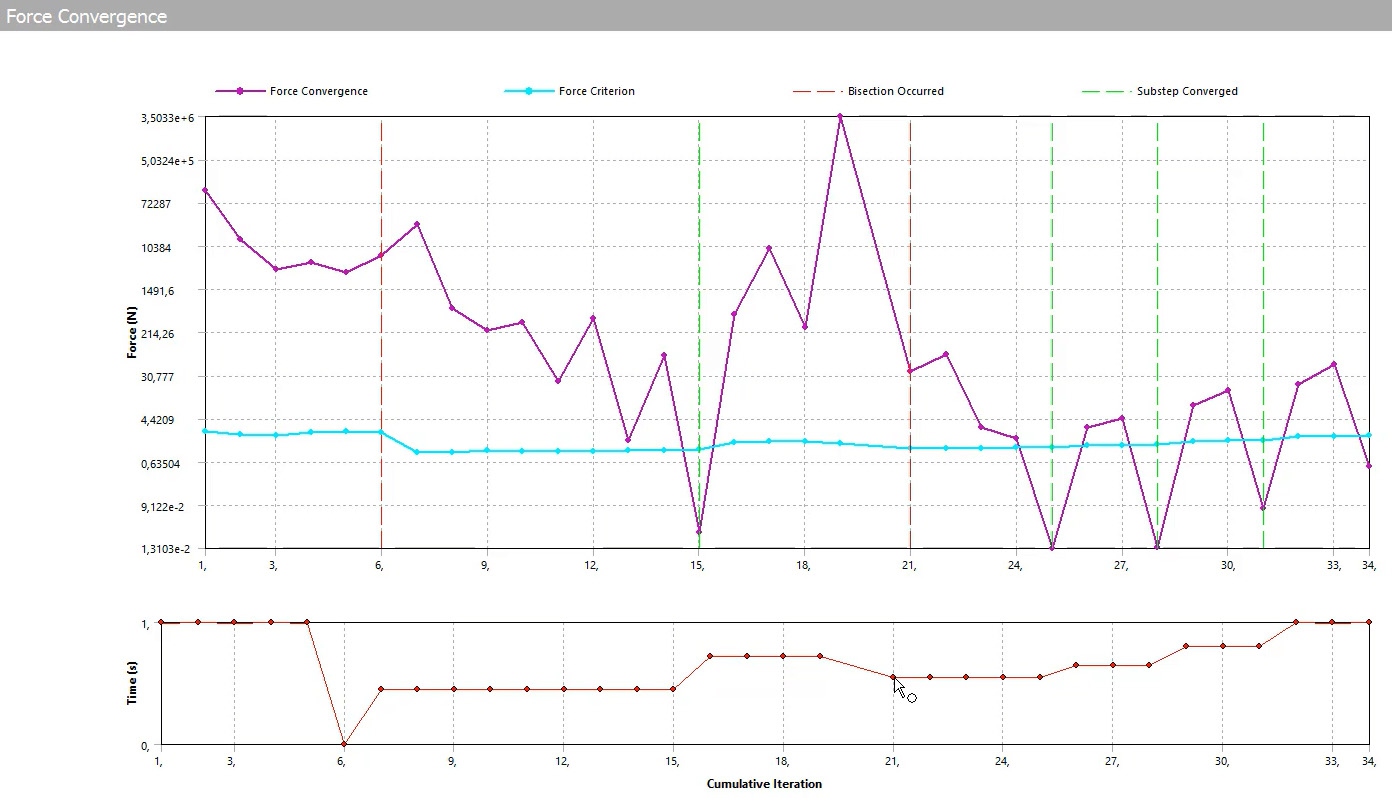Click the cyan Force Criterion legend marker
1392x798 pixels.
tap(529, 91)
